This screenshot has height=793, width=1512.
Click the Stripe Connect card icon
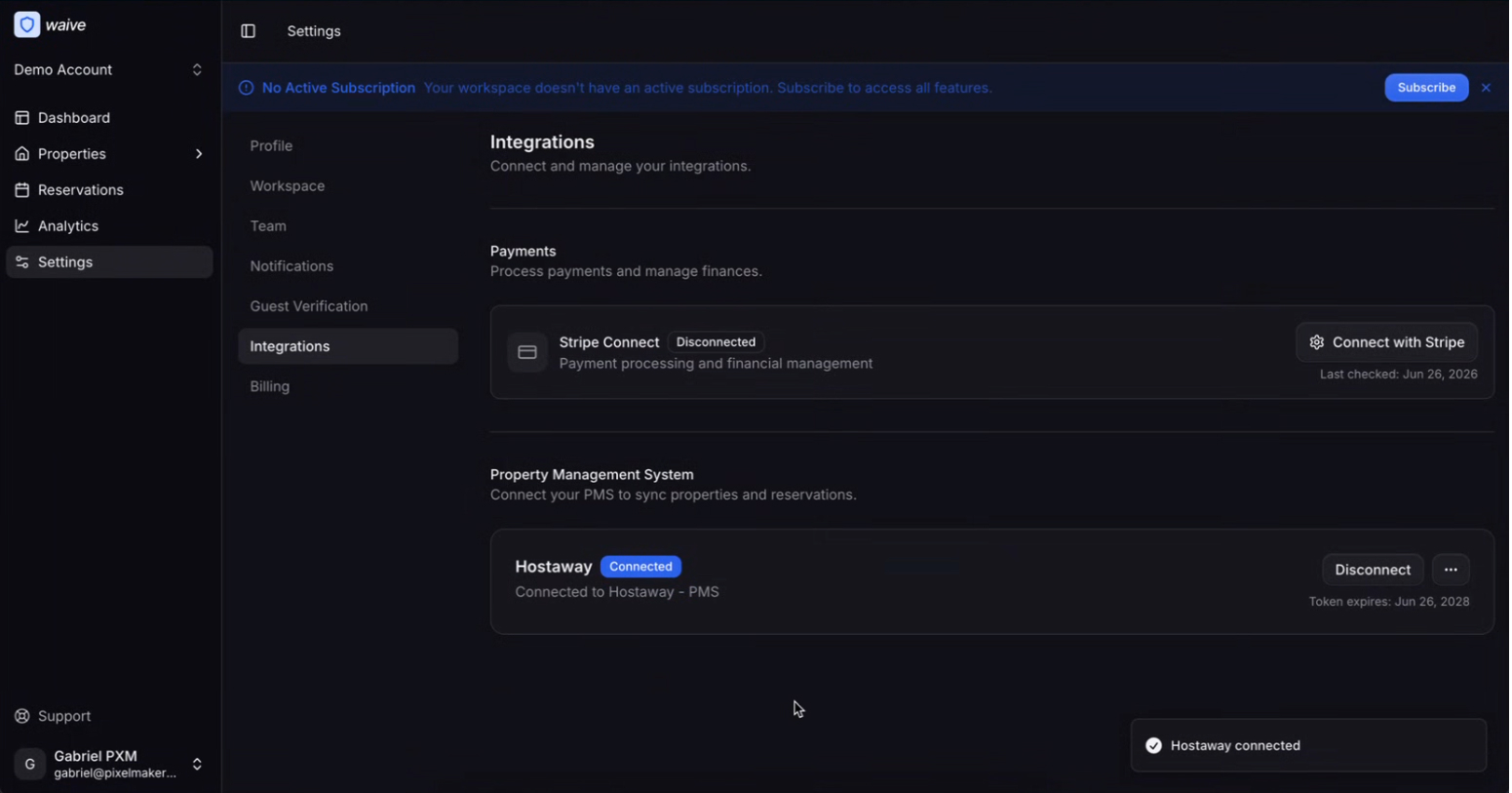coord(527,352)
